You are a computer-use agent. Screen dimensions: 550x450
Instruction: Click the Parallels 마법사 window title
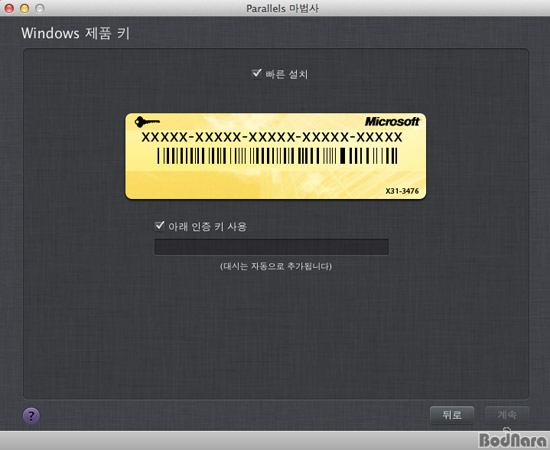(282, 8)
